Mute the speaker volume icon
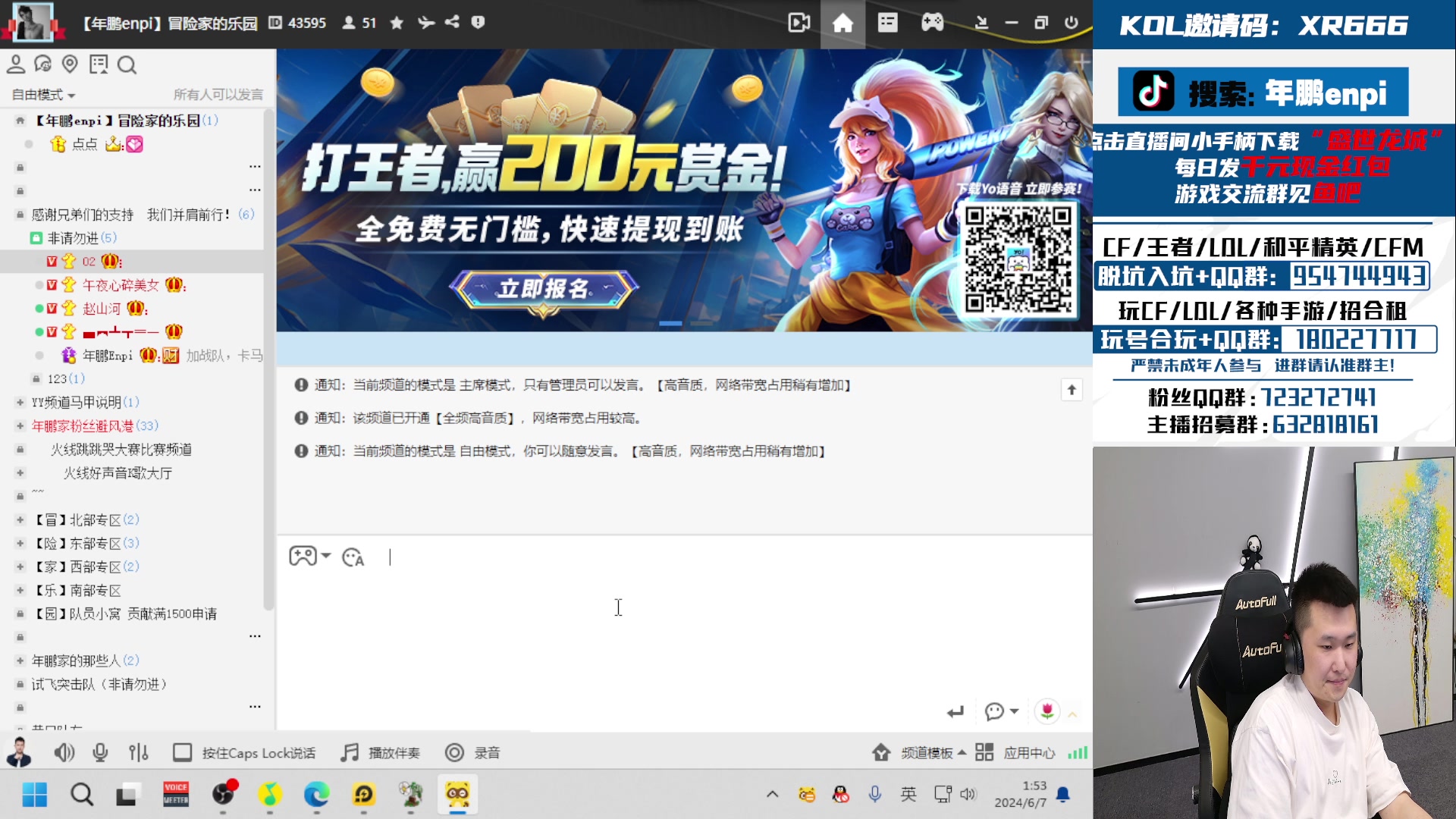 (x=64, y=752)
